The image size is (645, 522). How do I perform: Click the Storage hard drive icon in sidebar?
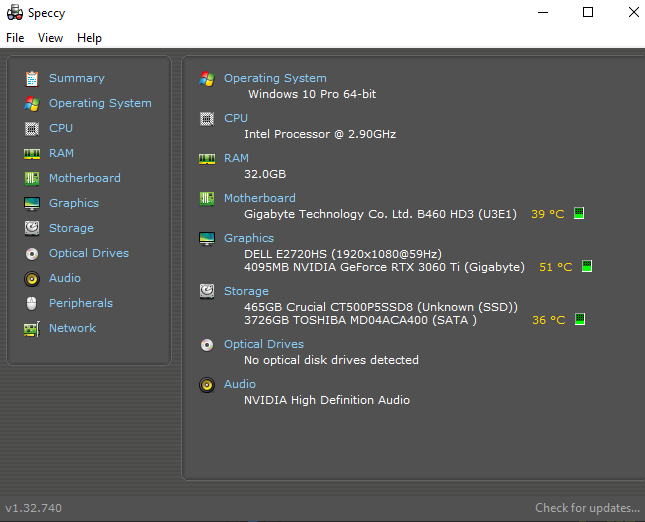(32, 228)
